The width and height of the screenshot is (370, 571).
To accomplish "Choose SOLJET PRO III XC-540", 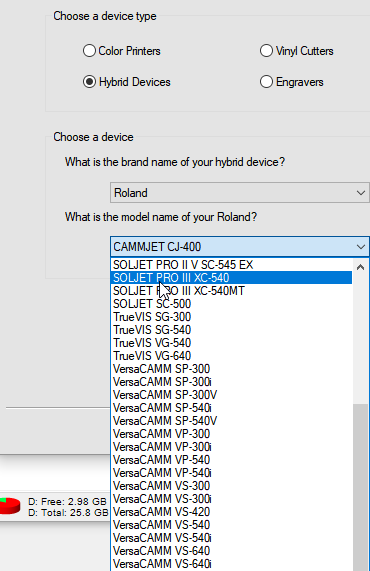I will tap(231, 278).
